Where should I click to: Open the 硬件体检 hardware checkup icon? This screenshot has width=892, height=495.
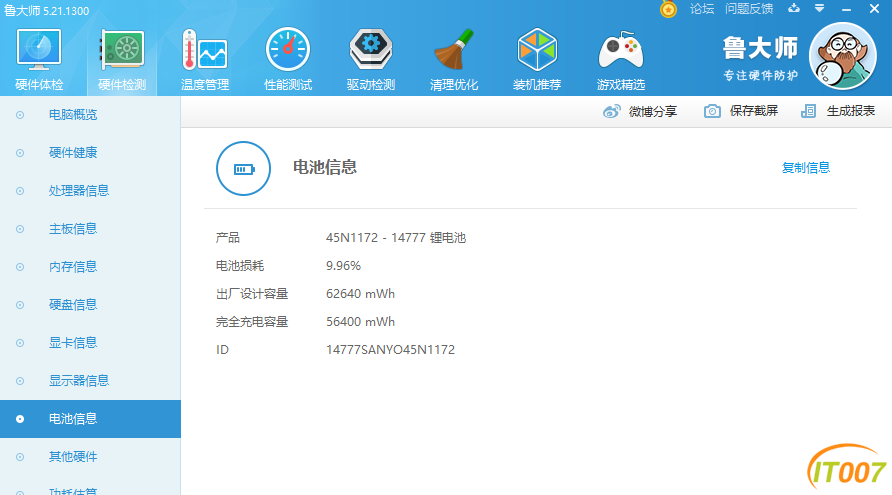click(39, 60)
